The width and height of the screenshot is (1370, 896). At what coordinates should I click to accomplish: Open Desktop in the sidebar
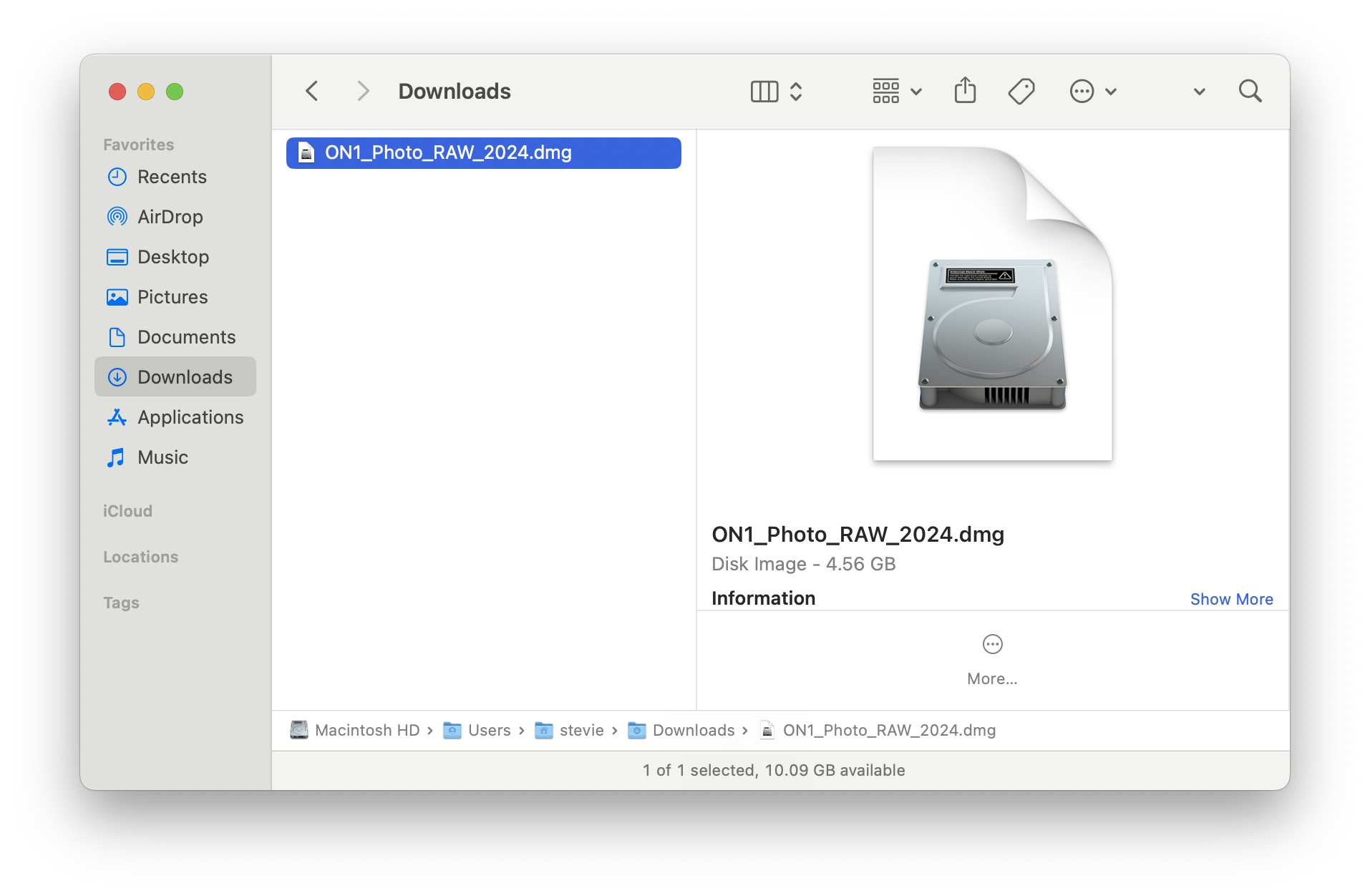[175, 257]
